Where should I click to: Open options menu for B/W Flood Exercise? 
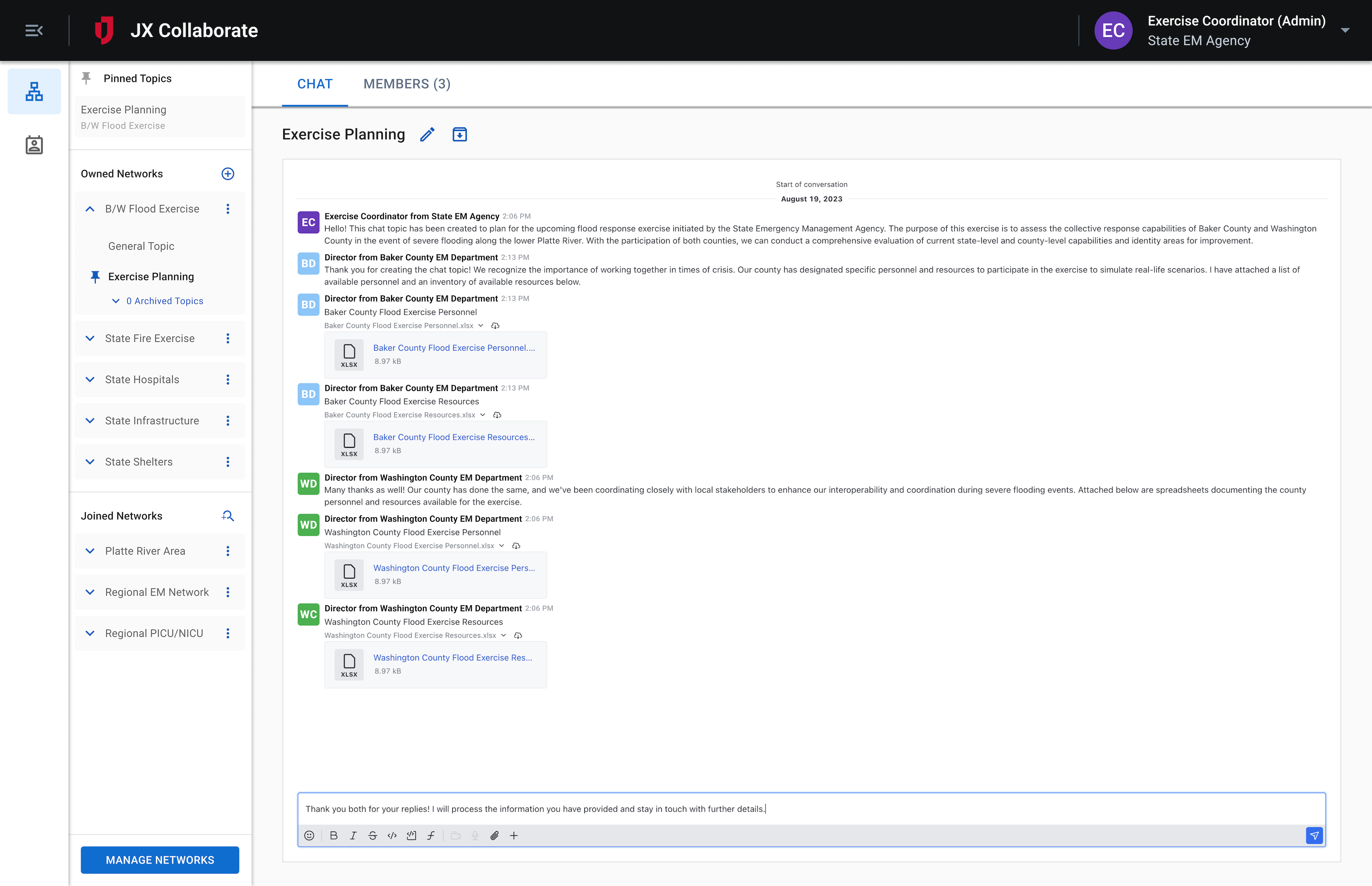coord(228,209)
